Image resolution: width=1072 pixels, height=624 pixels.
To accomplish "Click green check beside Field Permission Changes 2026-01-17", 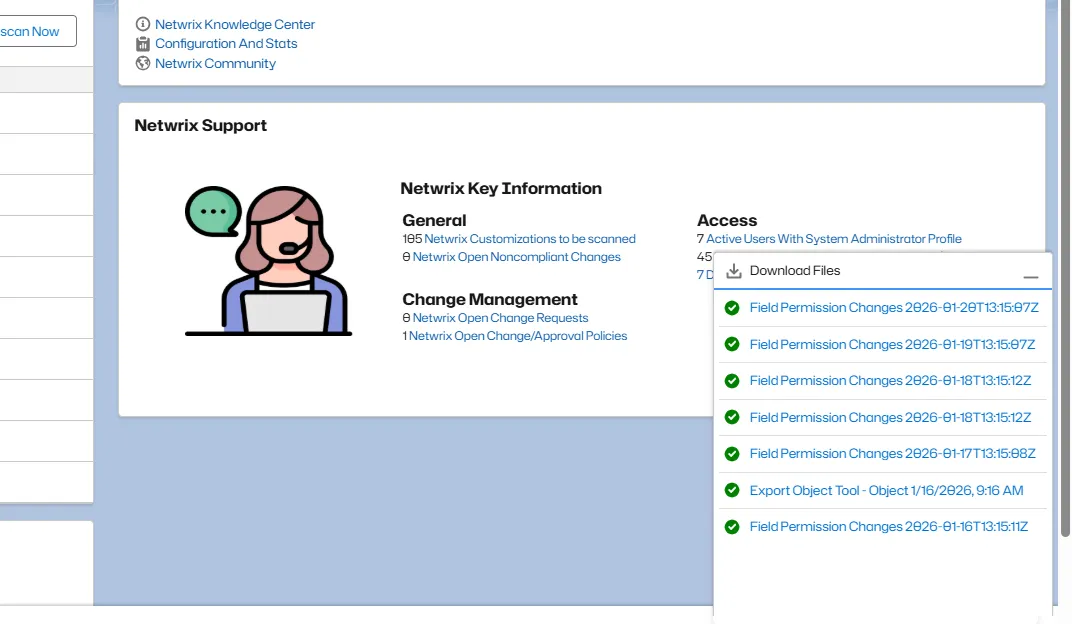I will pos(732,453).
